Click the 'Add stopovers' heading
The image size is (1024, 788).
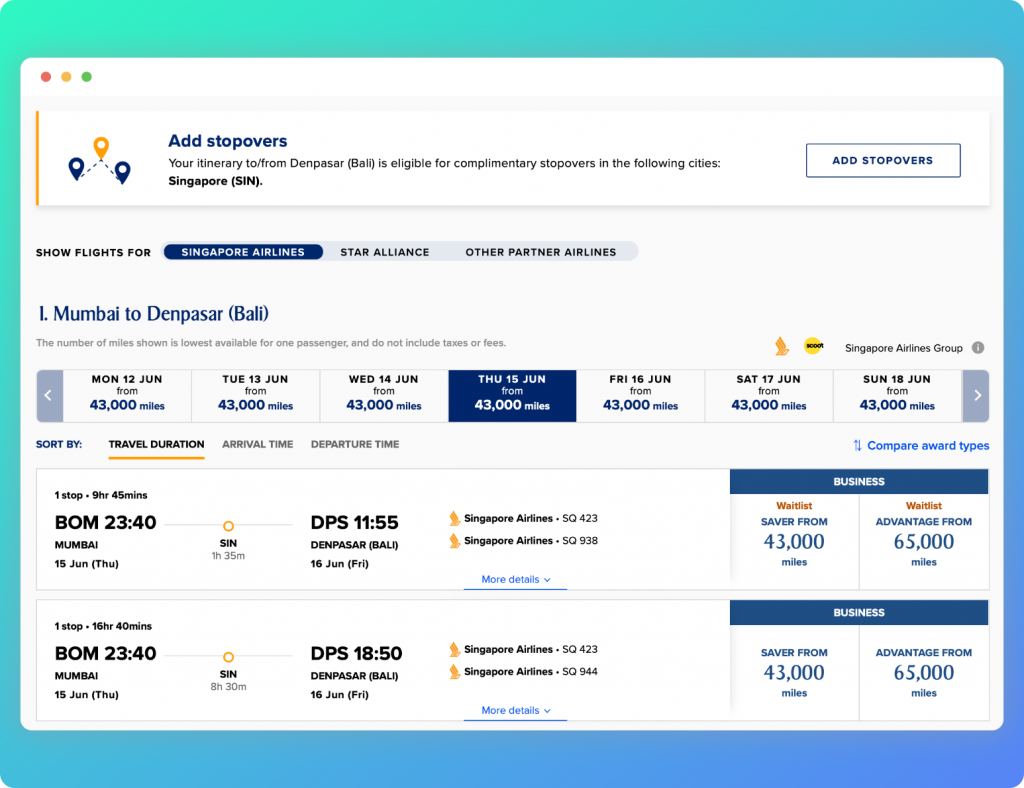227,141
